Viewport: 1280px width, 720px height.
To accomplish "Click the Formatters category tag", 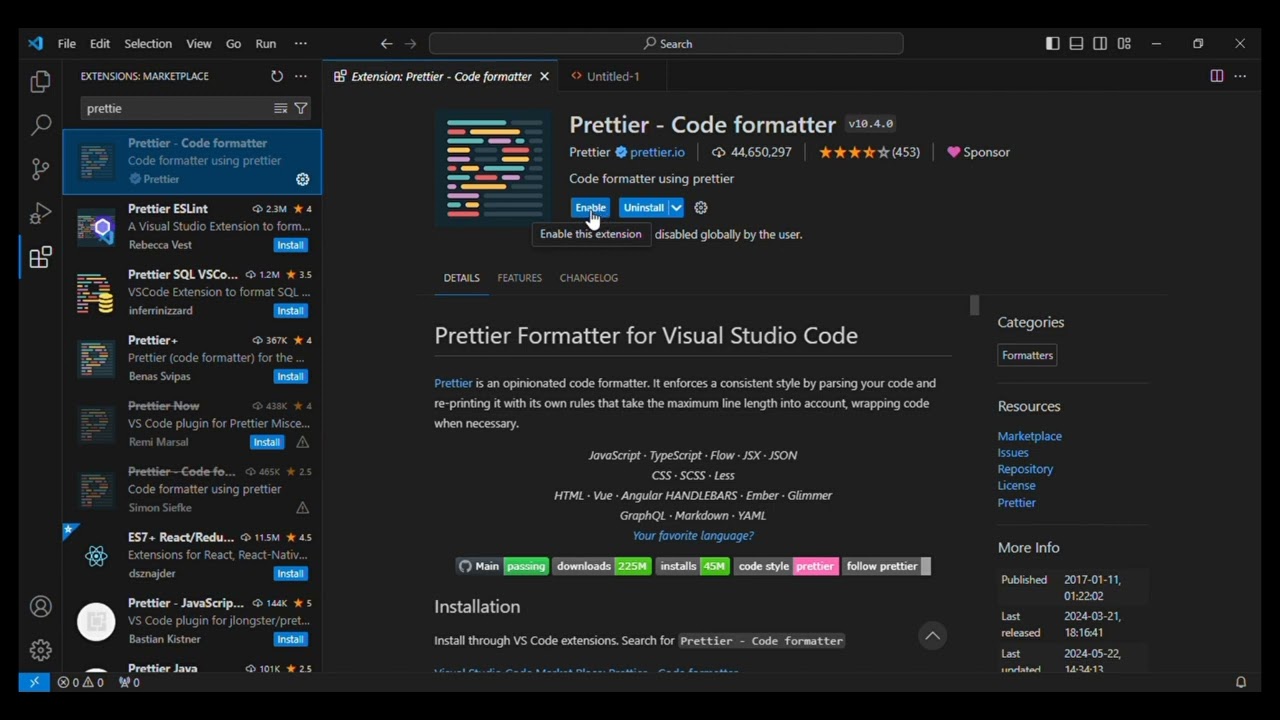I will (x=1027, y=355).
